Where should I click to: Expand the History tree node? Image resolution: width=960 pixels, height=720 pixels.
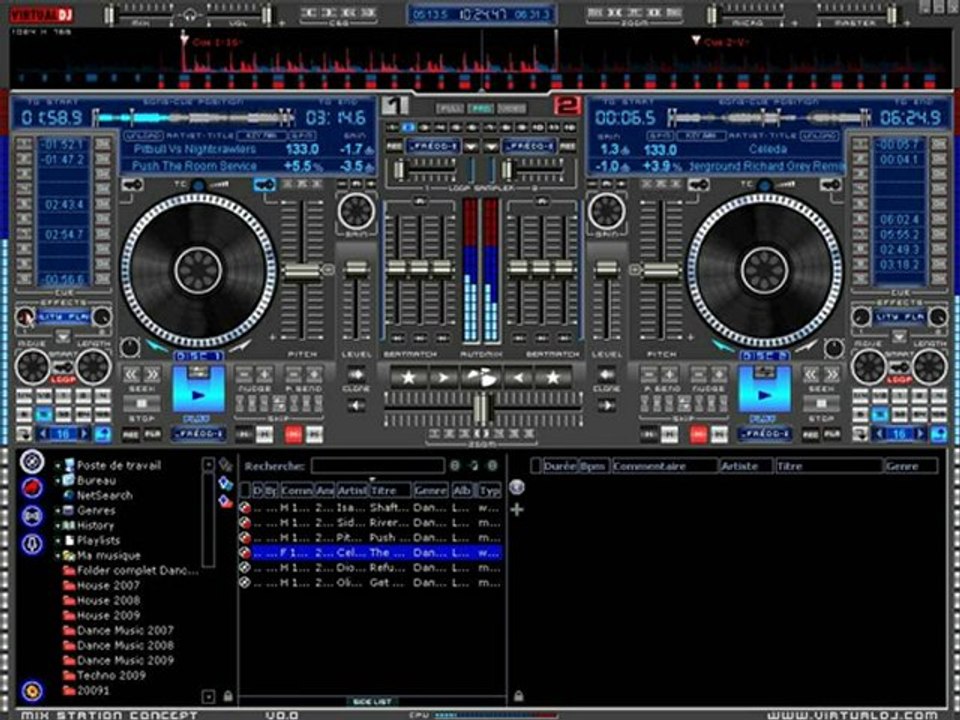coord(58,526)
